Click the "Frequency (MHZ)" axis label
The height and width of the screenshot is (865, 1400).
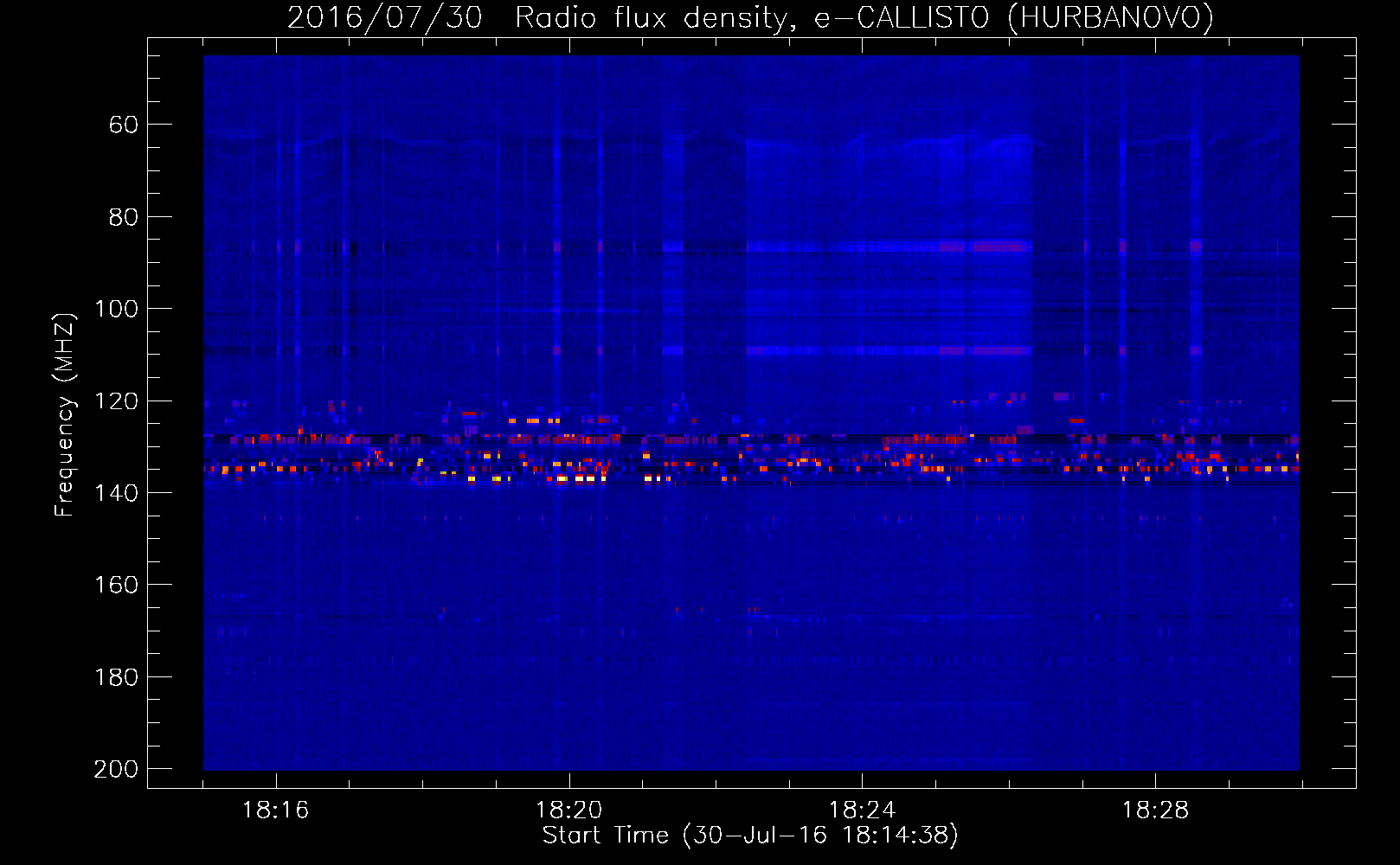[65, 414]
